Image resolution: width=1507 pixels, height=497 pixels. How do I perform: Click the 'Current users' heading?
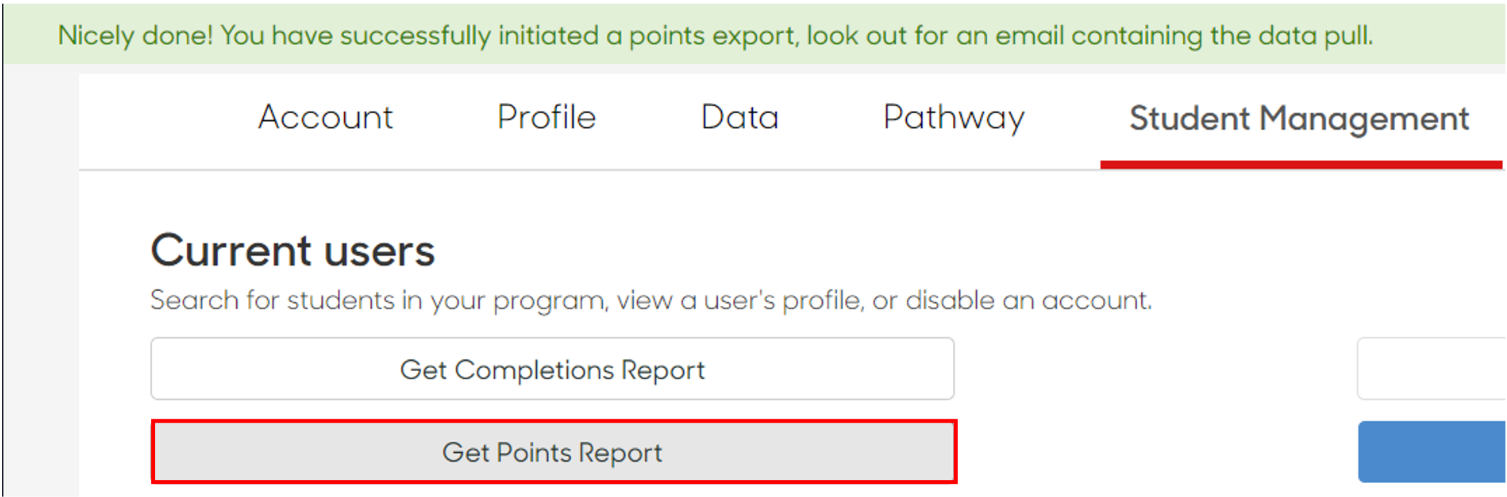click(x=293, y=250)
